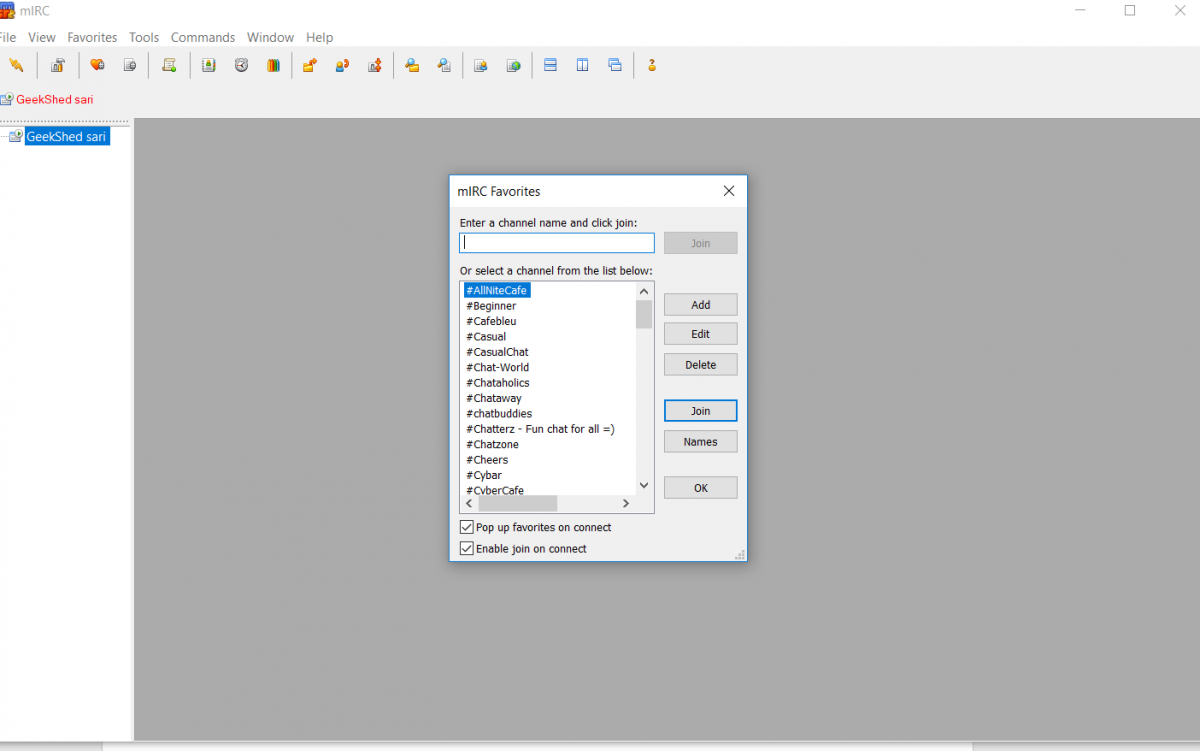The image size is (1200, 751).
Task: Open the Tools menu
Action: click(x=144, y=37)
